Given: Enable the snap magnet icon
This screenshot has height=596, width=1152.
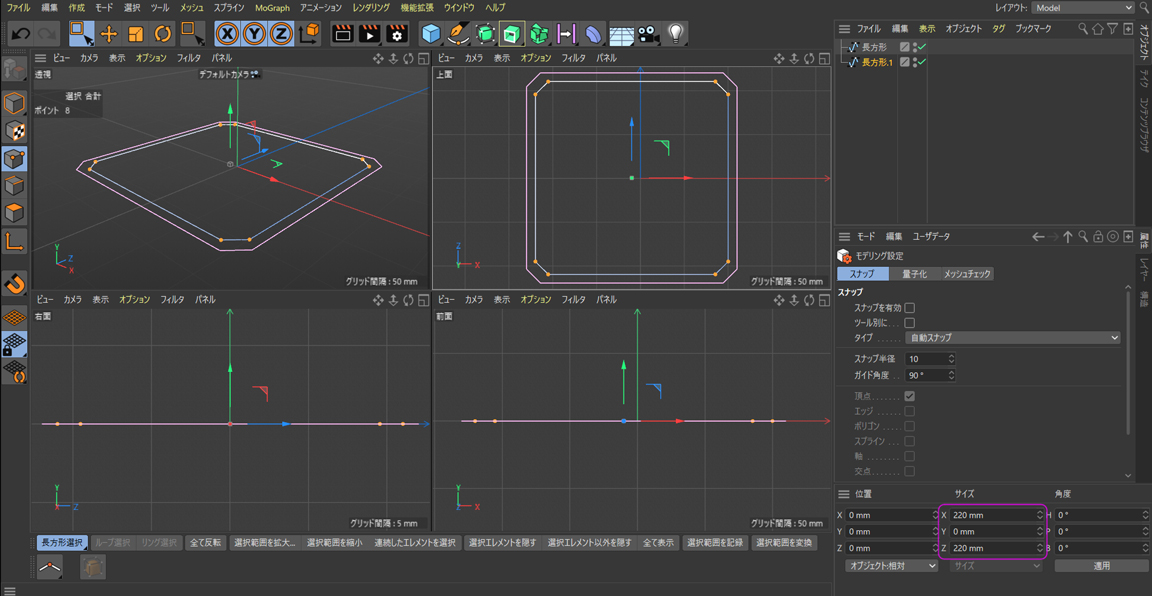Looking at the screenshot, I should (14, 285).
